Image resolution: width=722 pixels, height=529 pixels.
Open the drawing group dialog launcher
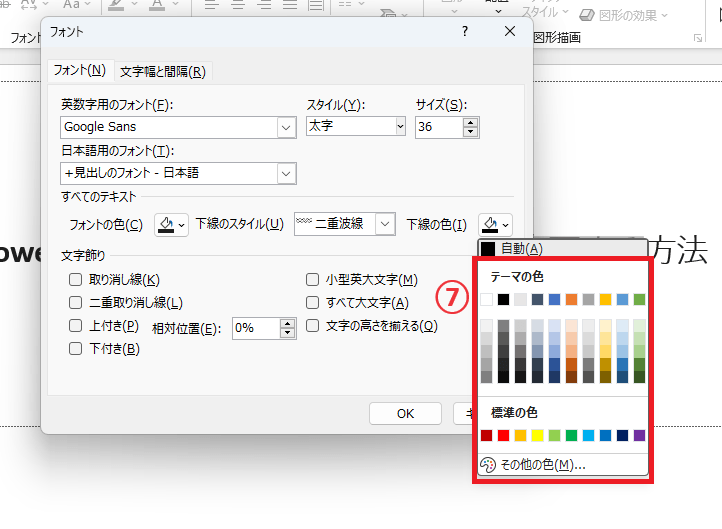(698, 38)
